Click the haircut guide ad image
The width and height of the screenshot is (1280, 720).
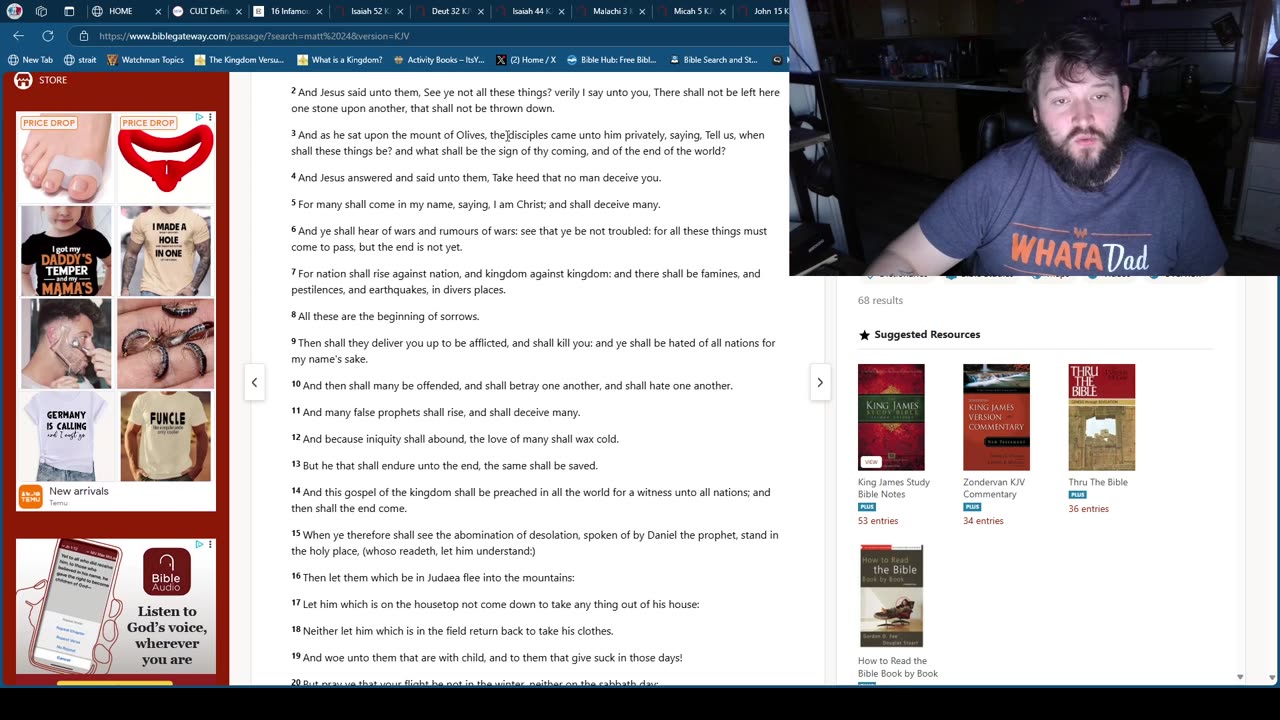66,343
